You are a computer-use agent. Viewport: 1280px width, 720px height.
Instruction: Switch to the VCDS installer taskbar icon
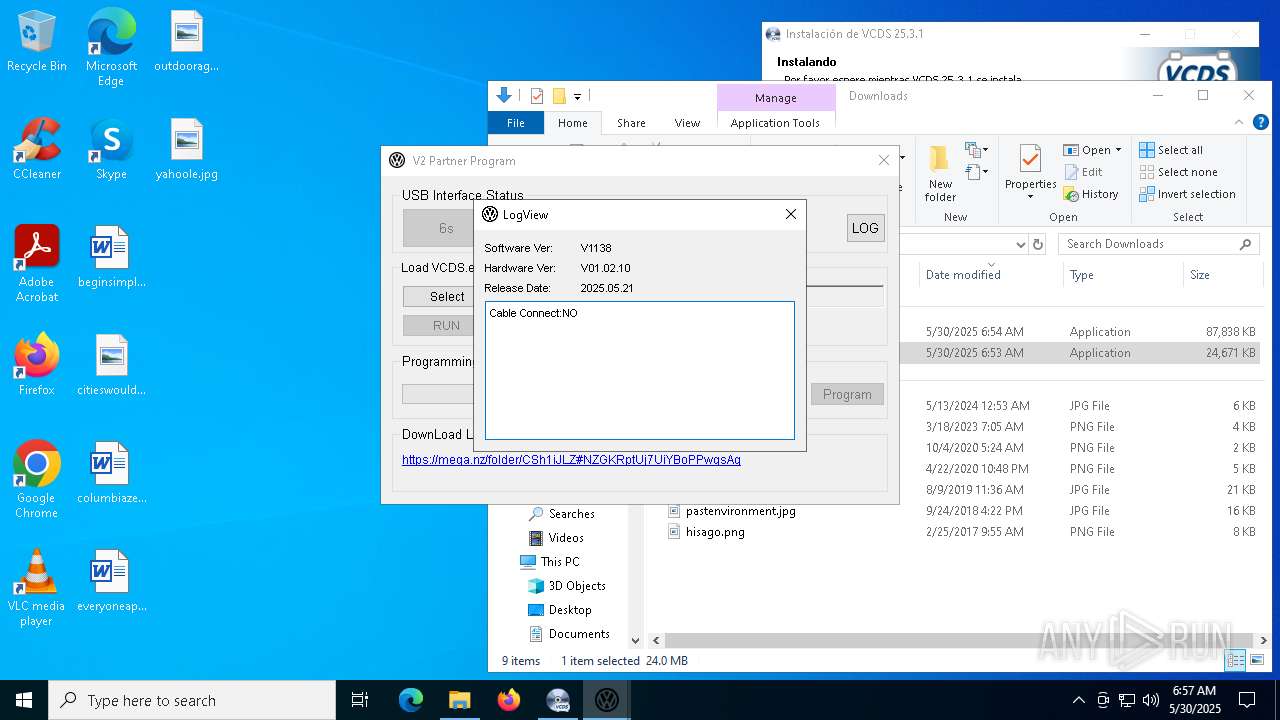[x=557, y=700]
